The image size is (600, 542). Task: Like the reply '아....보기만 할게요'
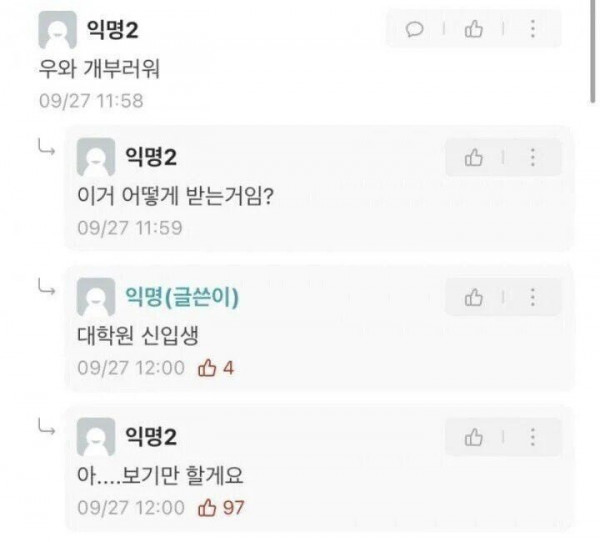474,437
